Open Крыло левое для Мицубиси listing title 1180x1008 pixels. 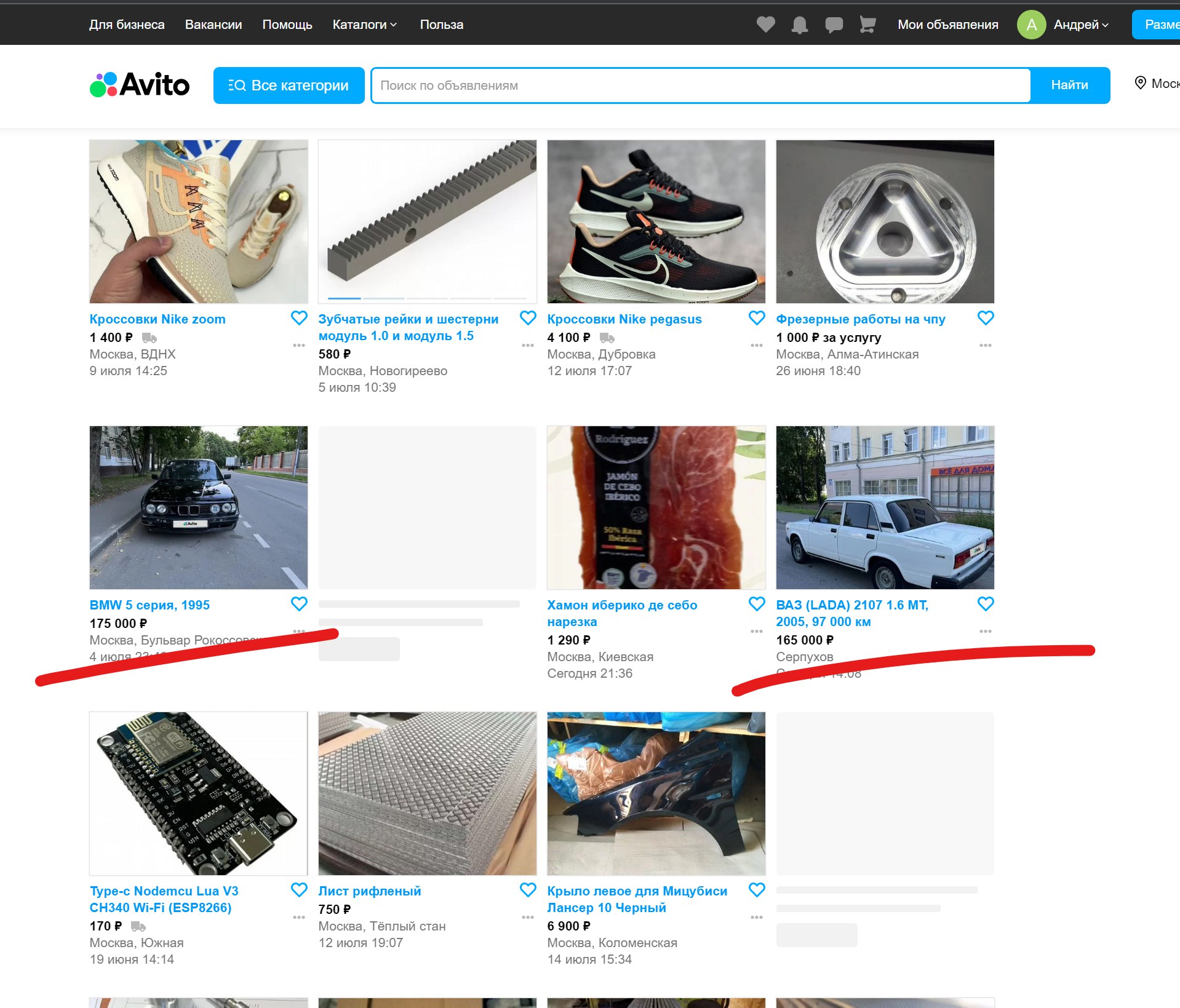tap(637, 900)
